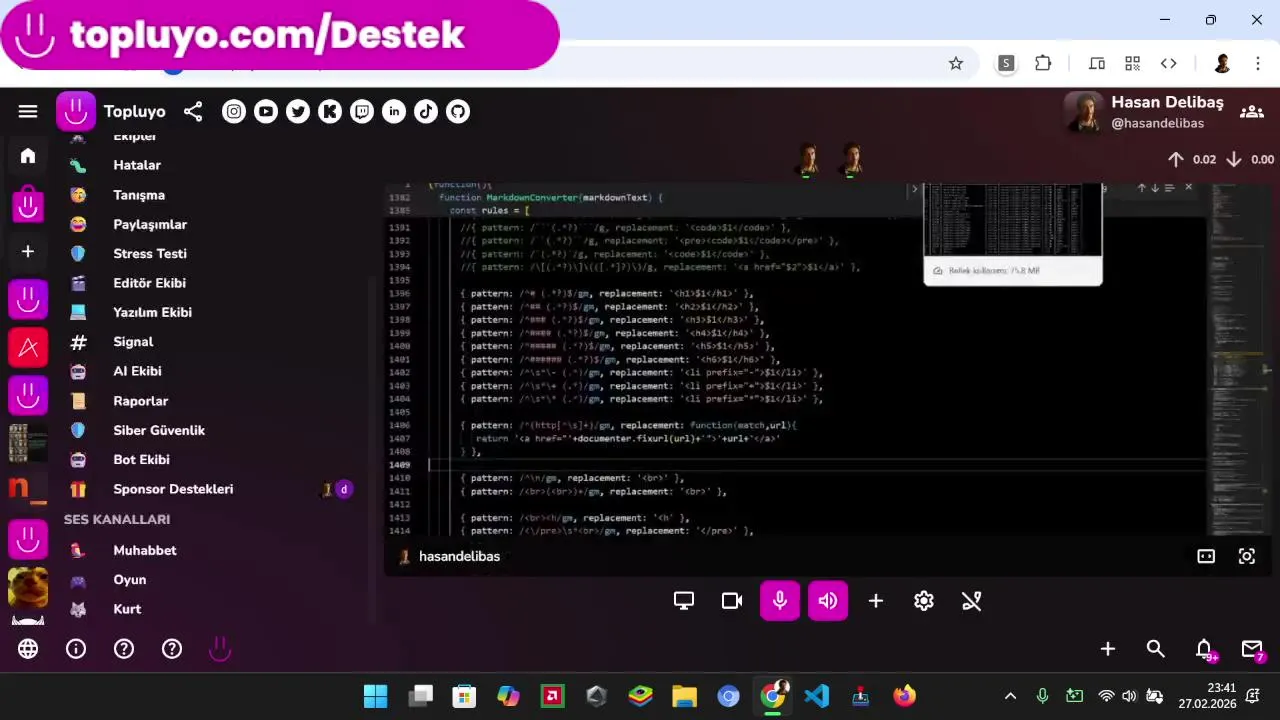Image resolution: width=1280 pixels, height=720 pixels.
Task: Toggle the camera in call controls
Action: pyautogui.click(x=732, y=601)
